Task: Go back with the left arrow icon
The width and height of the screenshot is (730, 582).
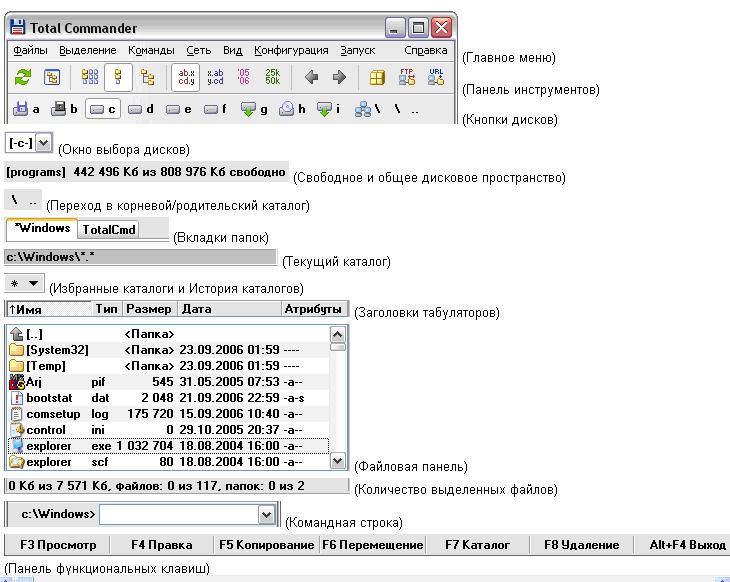Action: coord(311,77)
